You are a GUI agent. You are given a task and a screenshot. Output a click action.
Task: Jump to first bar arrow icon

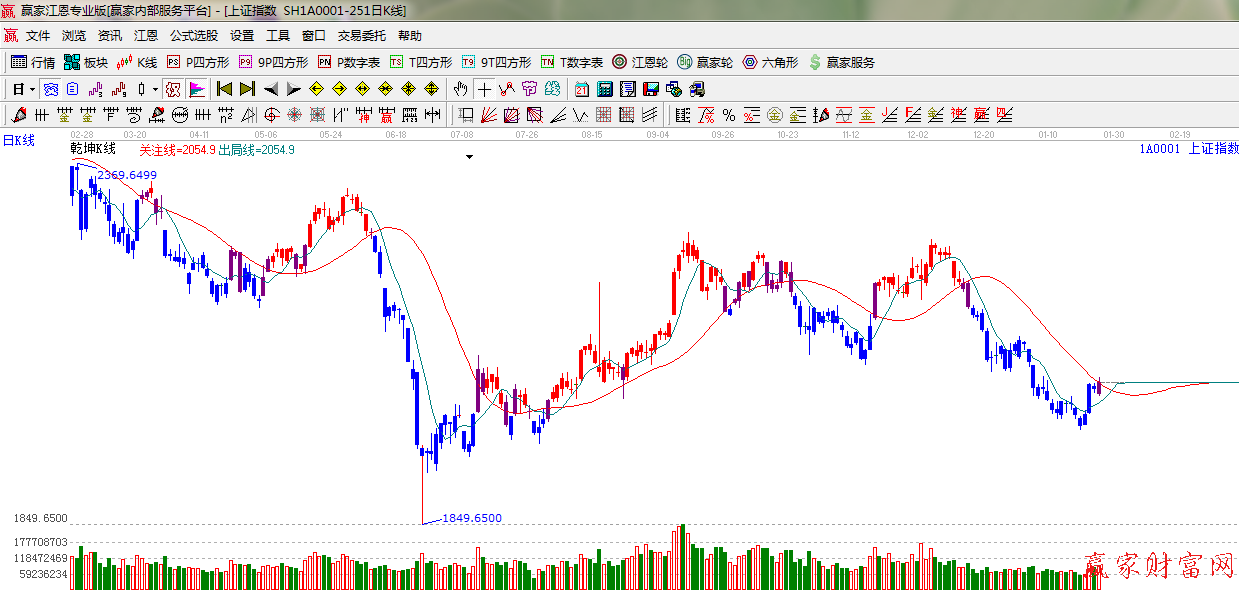224,89
